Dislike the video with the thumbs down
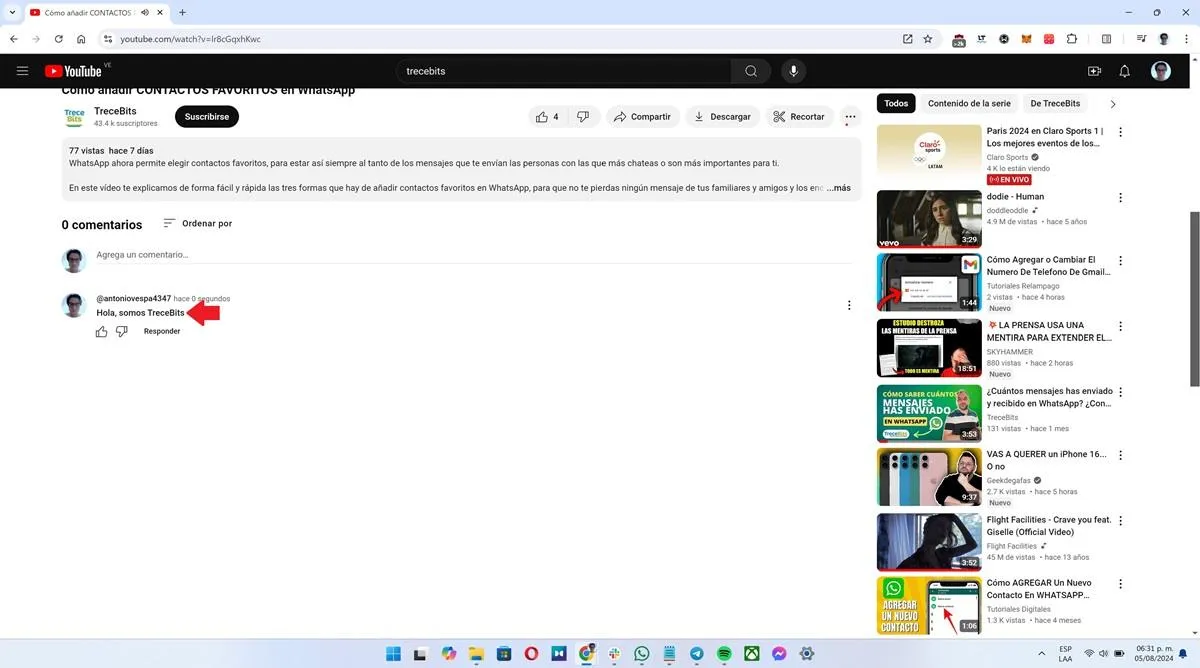1200x668 pixels. 583,116
